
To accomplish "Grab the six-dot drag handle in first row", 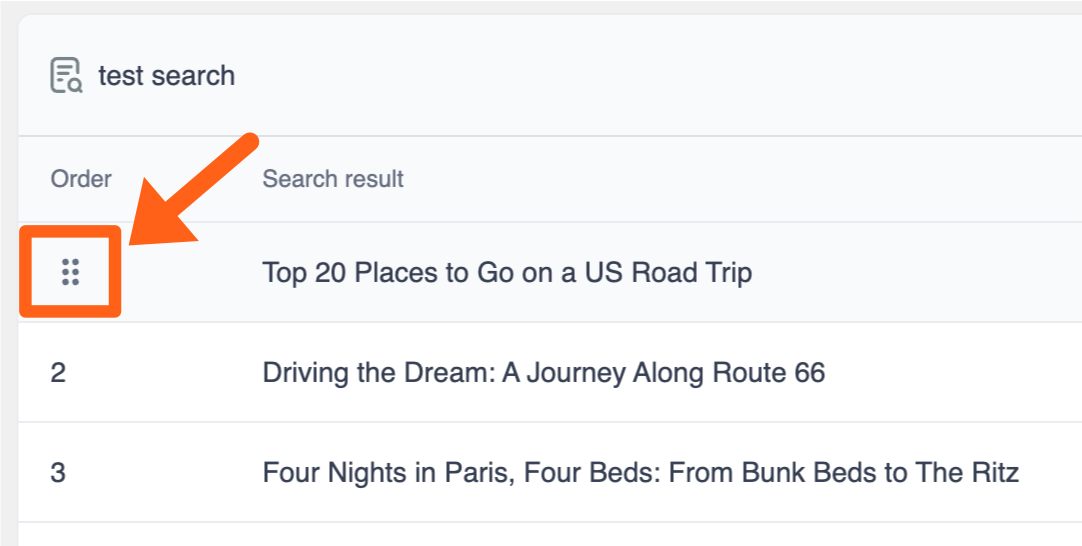I will (70, 272).
